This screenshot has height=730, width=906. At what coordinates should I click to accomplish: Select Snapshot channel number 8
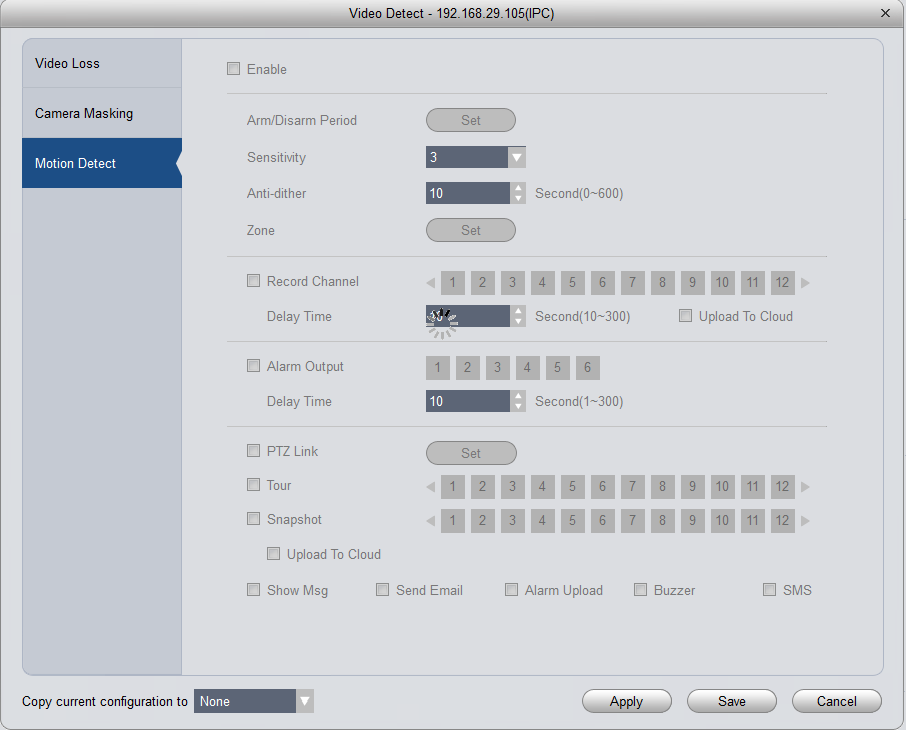663,521
